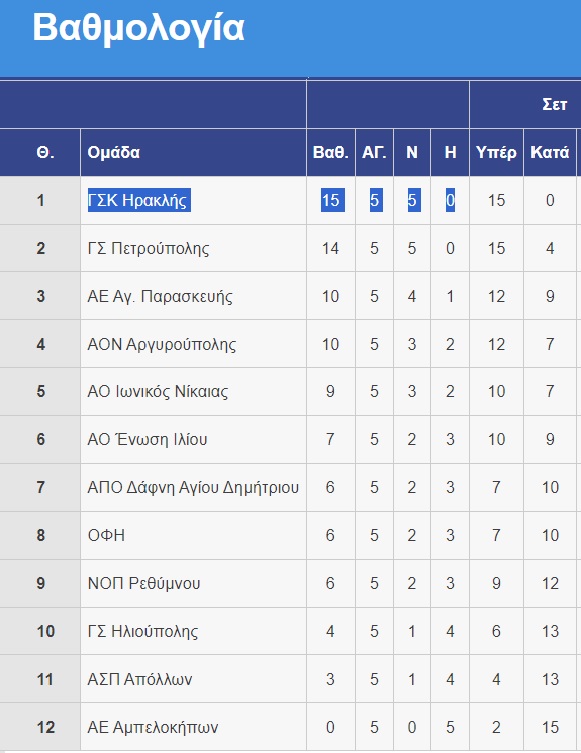Click on ΑΕ Αγ. Παρασκευής team name
Viewport: 581px width, 753px height.
pyautogui.click(x=160, y=296)
